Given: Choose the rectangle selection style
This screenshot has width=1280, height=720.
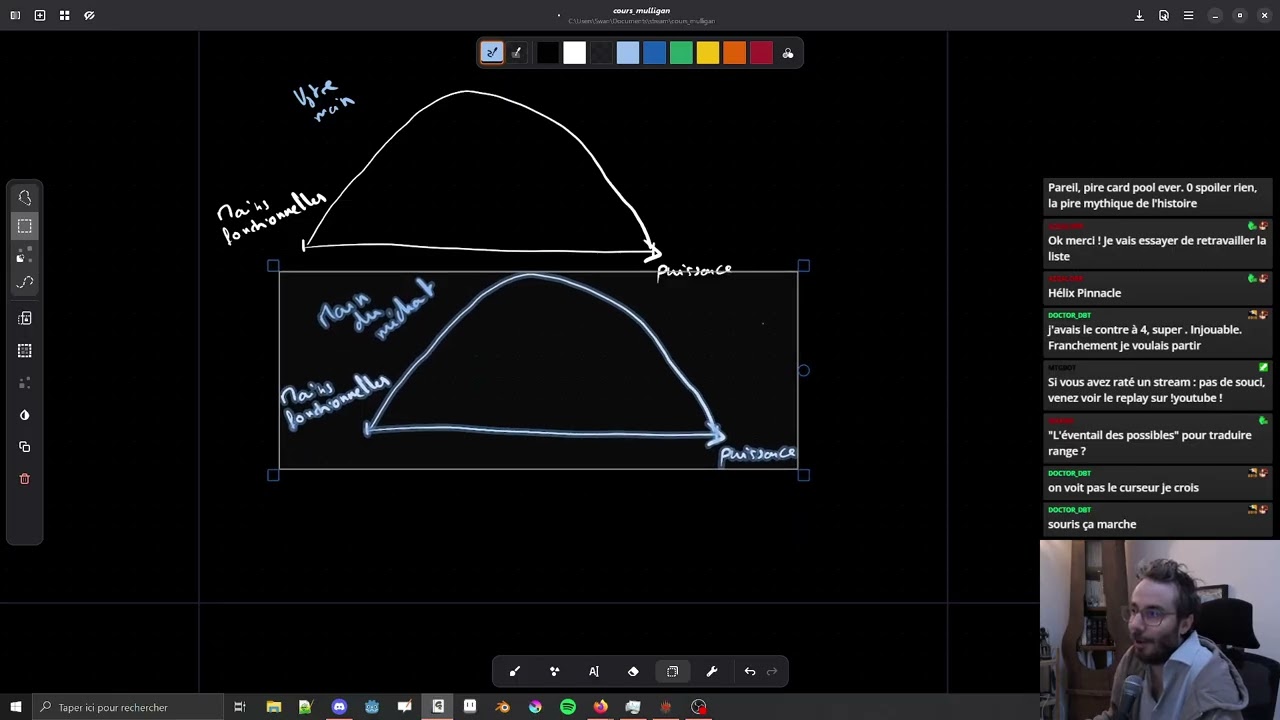Looking at the screenshot, I should coord(25,227).
